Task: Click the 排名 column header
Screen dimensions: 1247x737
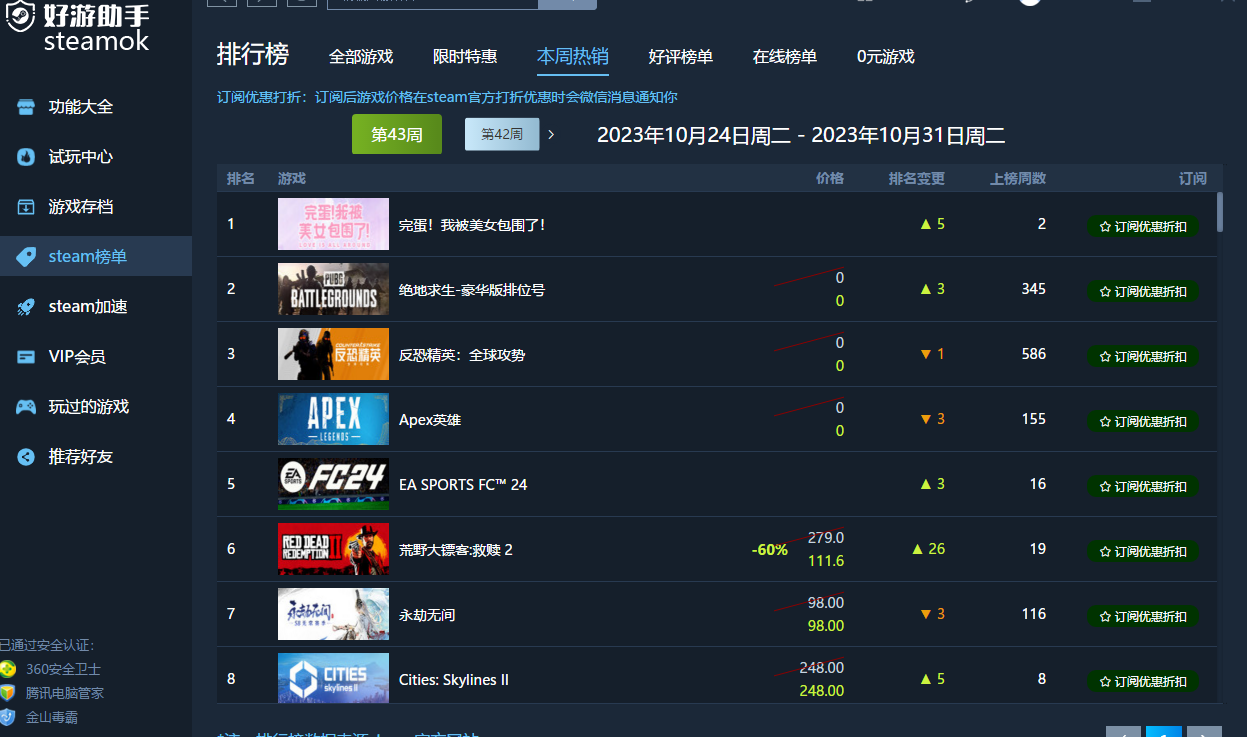Action: pos(241,179)
